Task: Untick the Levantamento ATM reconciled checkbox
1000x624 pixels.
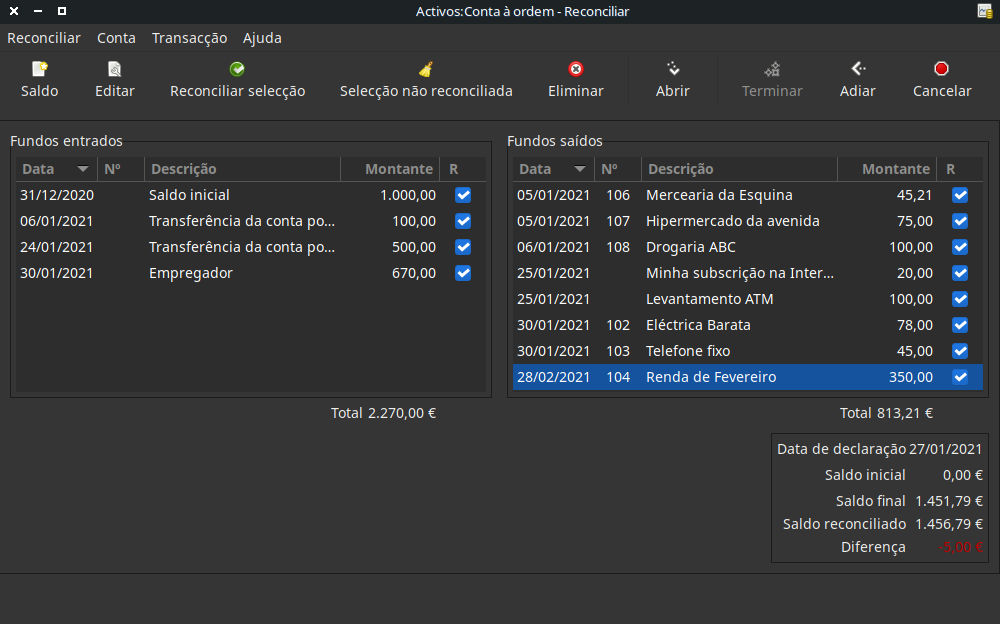Action: (x=960, y=299)
